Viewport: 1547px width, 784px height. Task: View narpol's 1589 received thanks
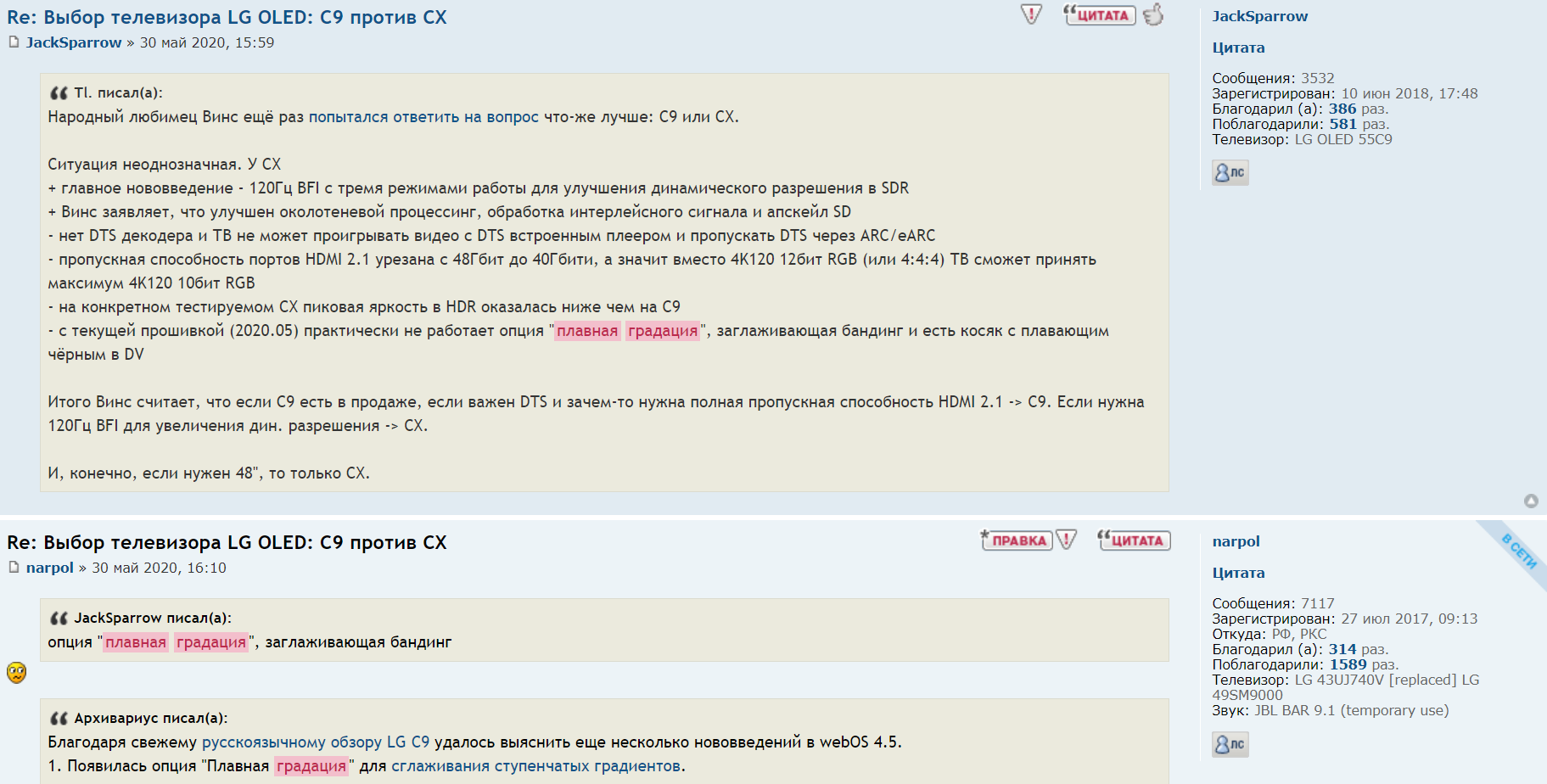[x=1348, y=664]
